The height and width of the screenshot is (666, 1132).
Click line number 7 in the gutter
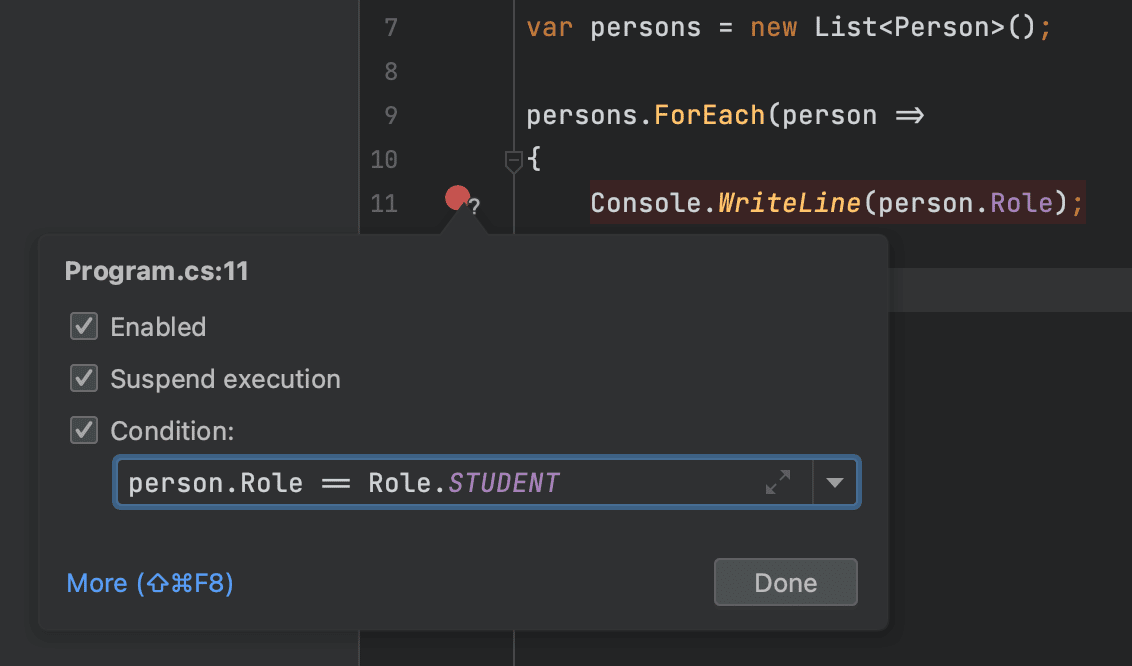coord(390,27)
